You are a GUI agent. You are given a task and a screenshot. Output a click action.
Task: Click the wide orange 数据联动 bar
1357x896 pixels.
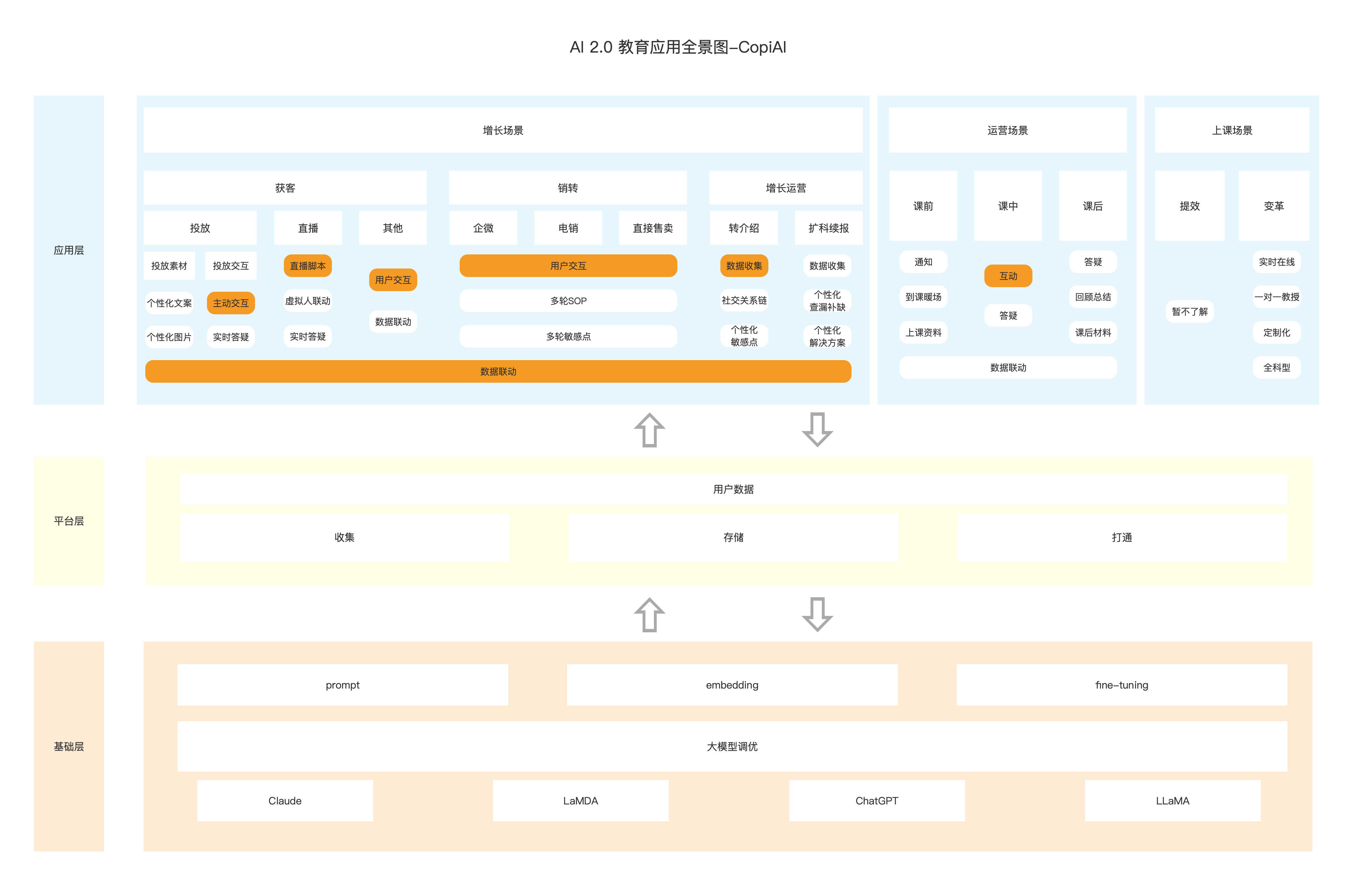(498, 371)
